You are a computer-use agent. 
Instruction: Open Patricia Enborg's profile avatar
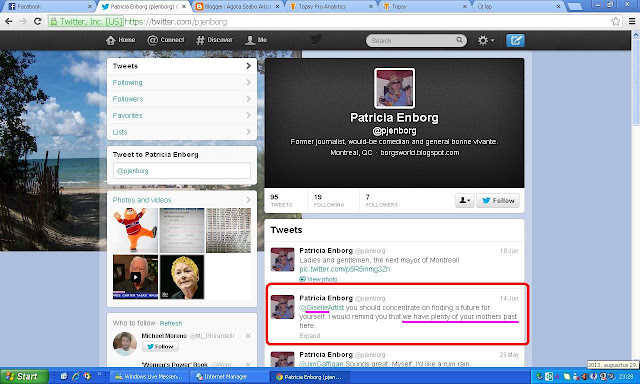pos(394,88)
